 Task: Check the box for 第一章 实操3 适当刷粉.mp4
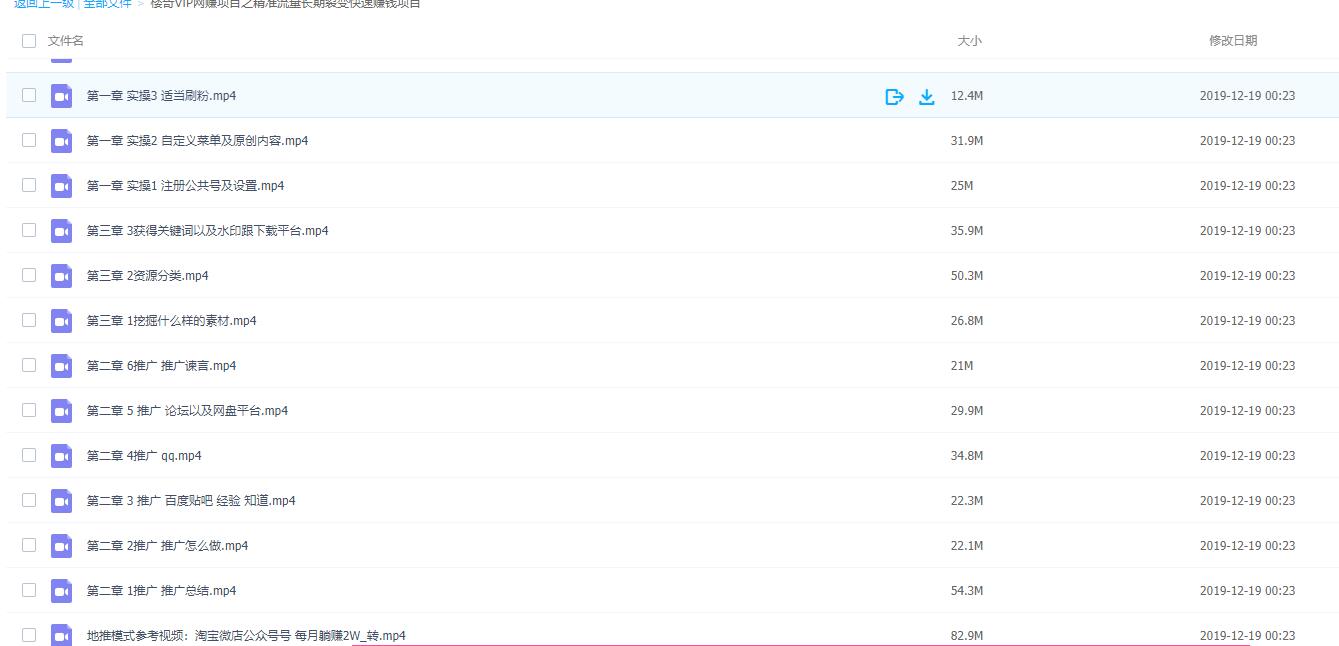point(29,95)
